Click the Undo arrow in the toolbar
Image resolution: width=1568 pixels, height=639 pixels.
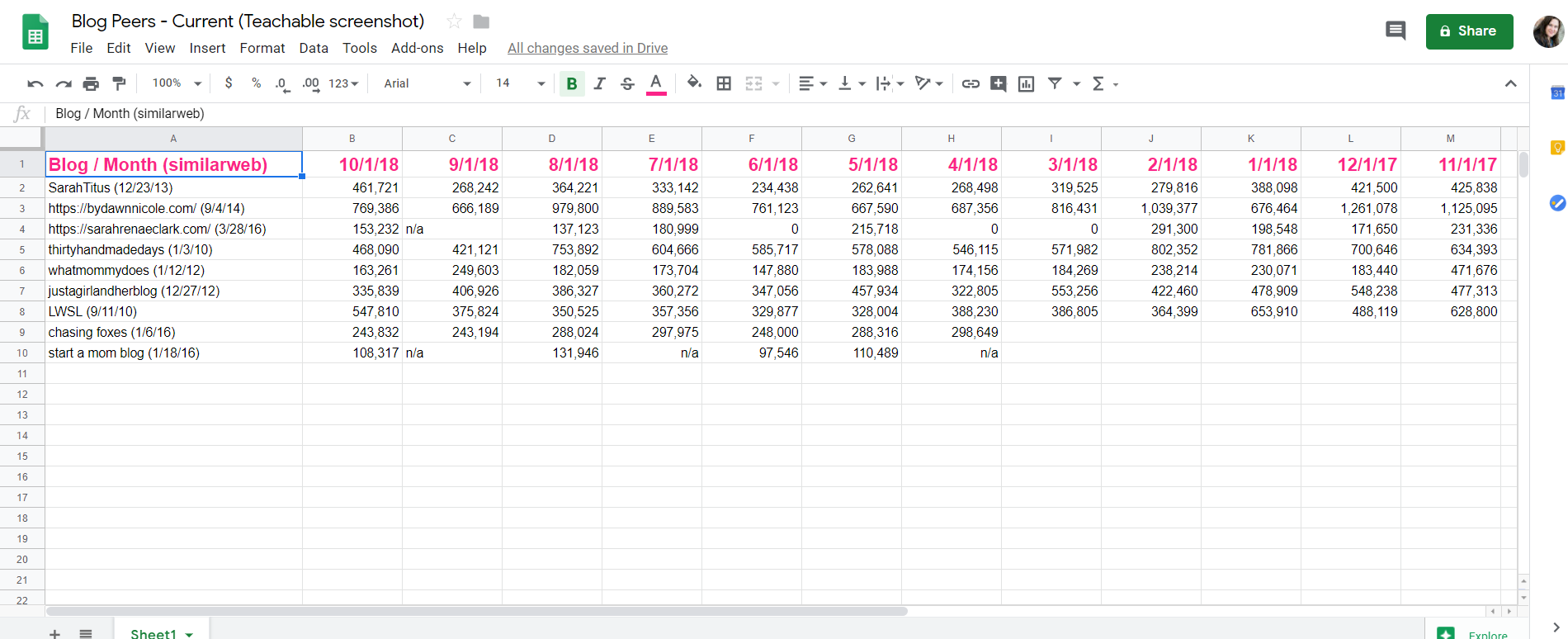35,83
